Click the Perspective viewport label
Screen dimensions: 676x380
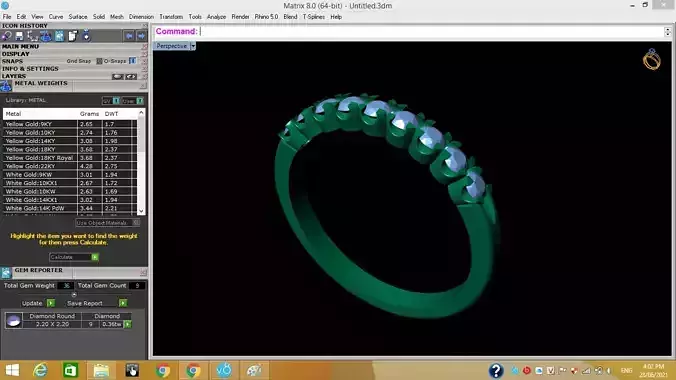(172, 46)
